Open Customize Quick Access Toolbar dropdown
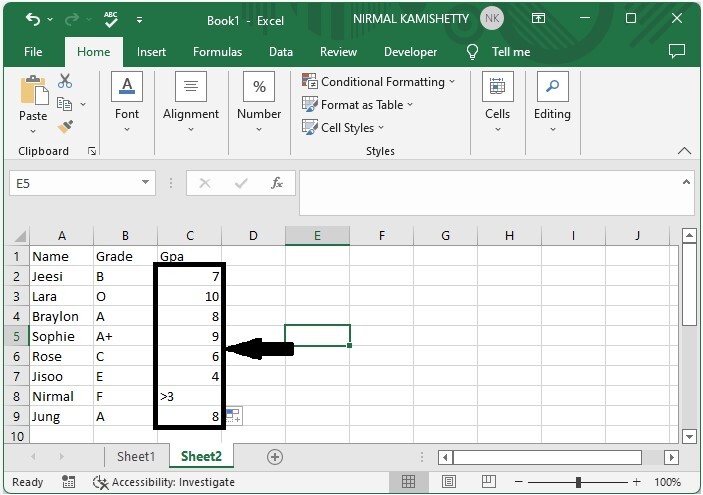Viewport: 703px width, 495px height. [139, 20]
